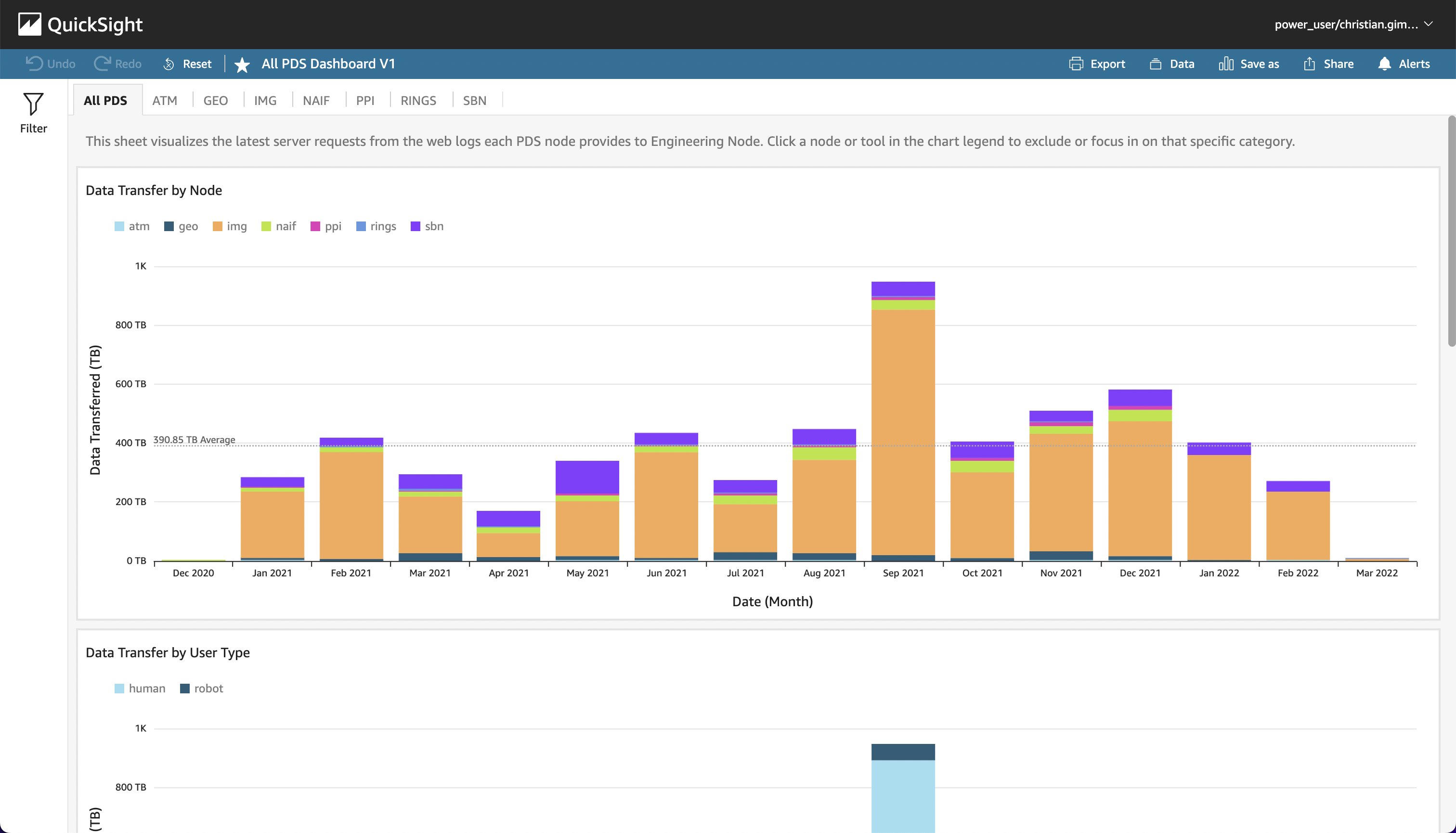Click the Sep 2021 axis label

coord(903,573)
